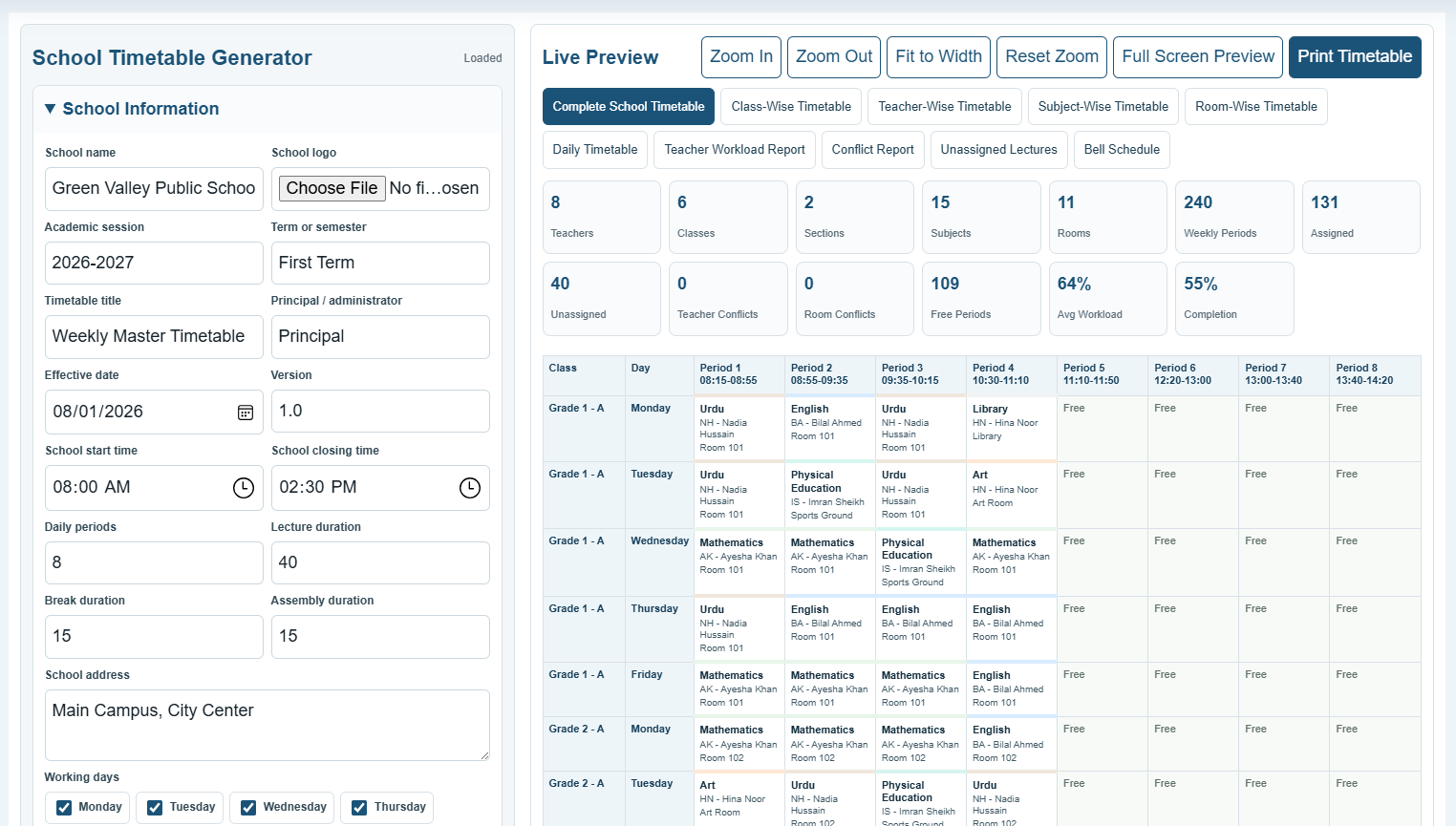
Task: Open the Unassigned Lectures tab
Action: pos(999,150)
